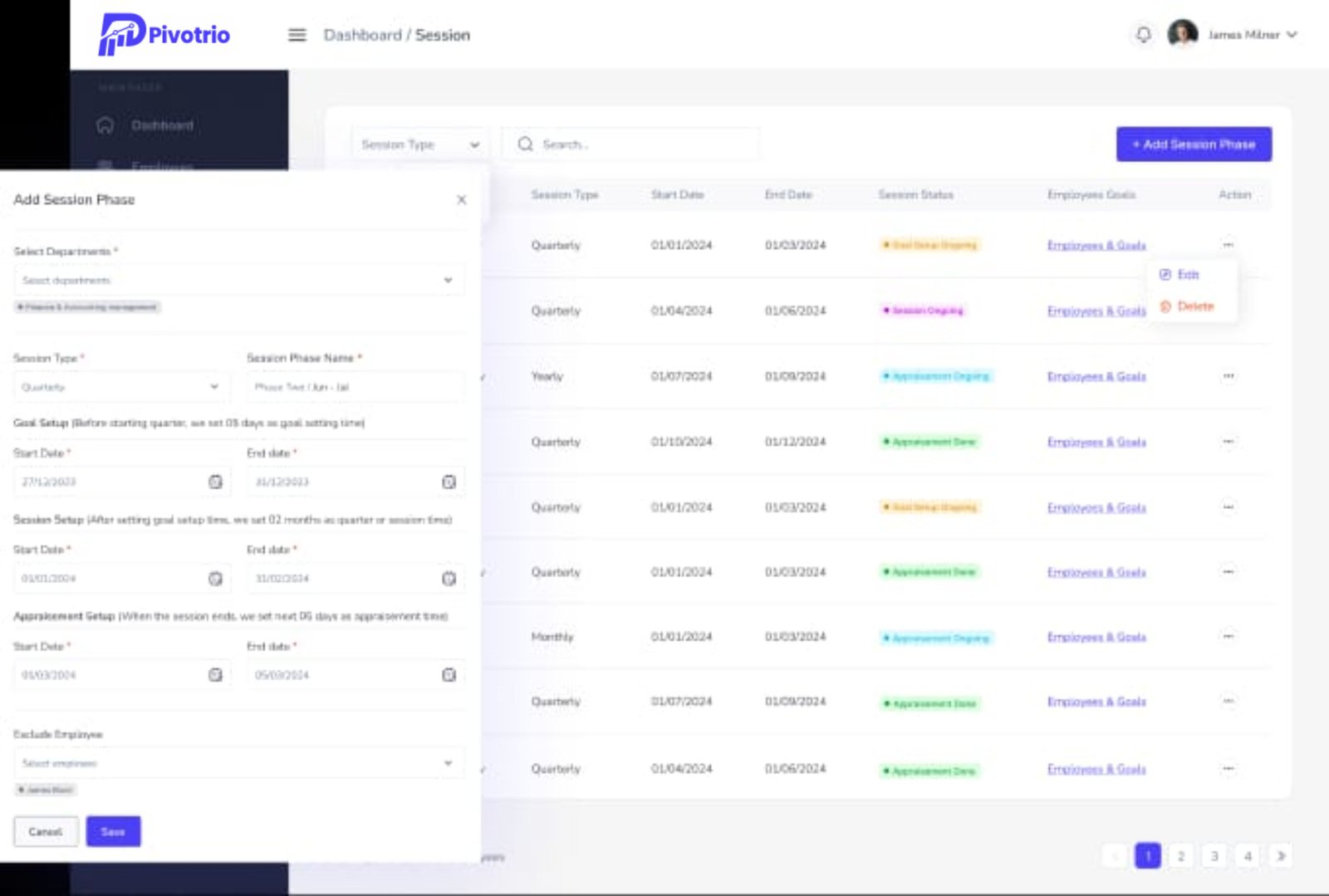
Task: Open notifications bell icon
Action: [1144, 35]
